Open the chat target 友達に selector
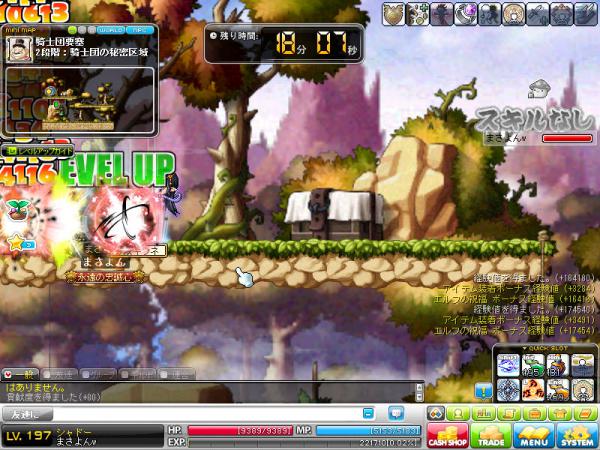 tap(27, 414)
